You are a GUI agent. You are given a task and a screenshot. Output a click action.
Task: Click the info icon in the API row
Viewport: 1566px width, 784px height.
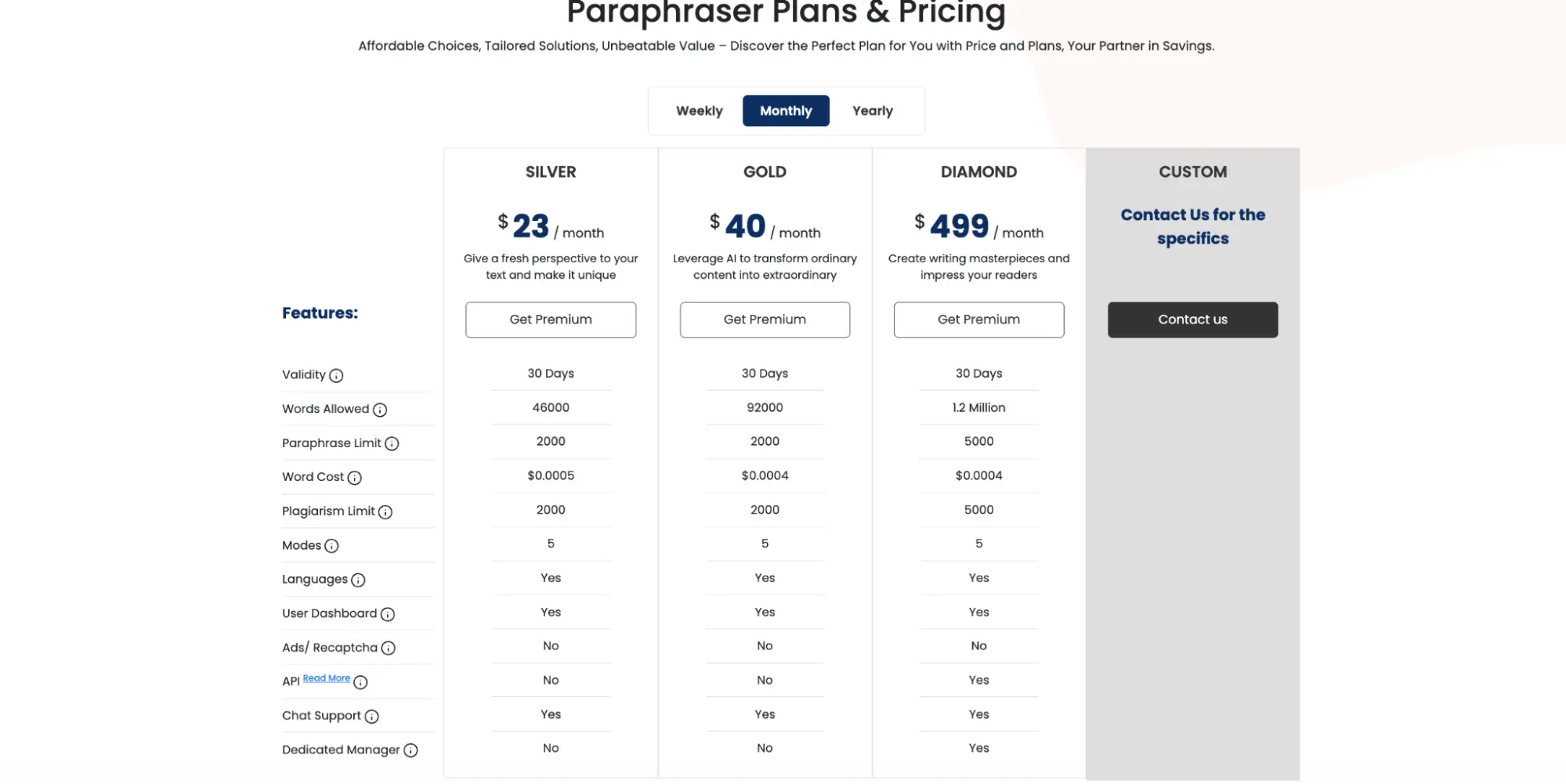point(360,682)
